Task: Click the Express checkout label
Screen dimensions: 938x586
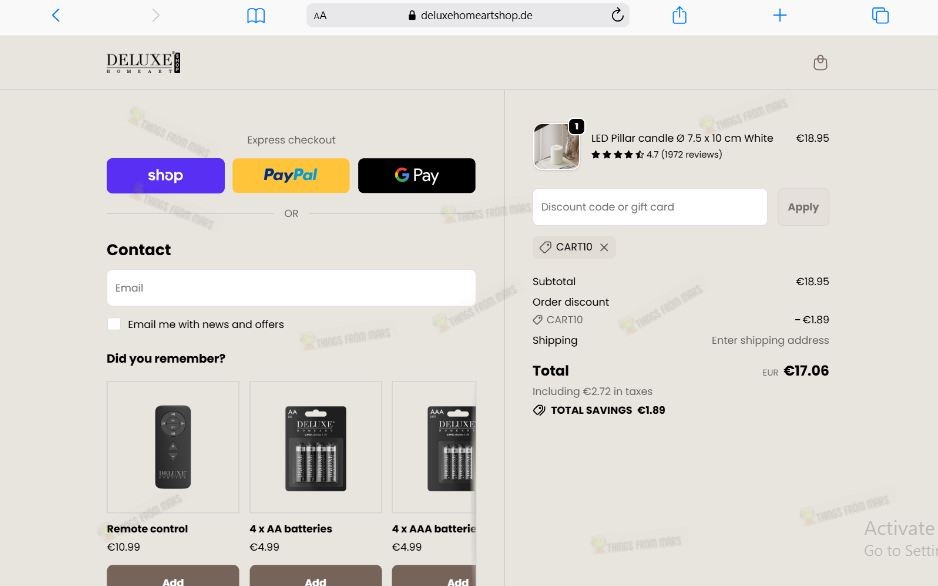Action: (x=291, y=140)
